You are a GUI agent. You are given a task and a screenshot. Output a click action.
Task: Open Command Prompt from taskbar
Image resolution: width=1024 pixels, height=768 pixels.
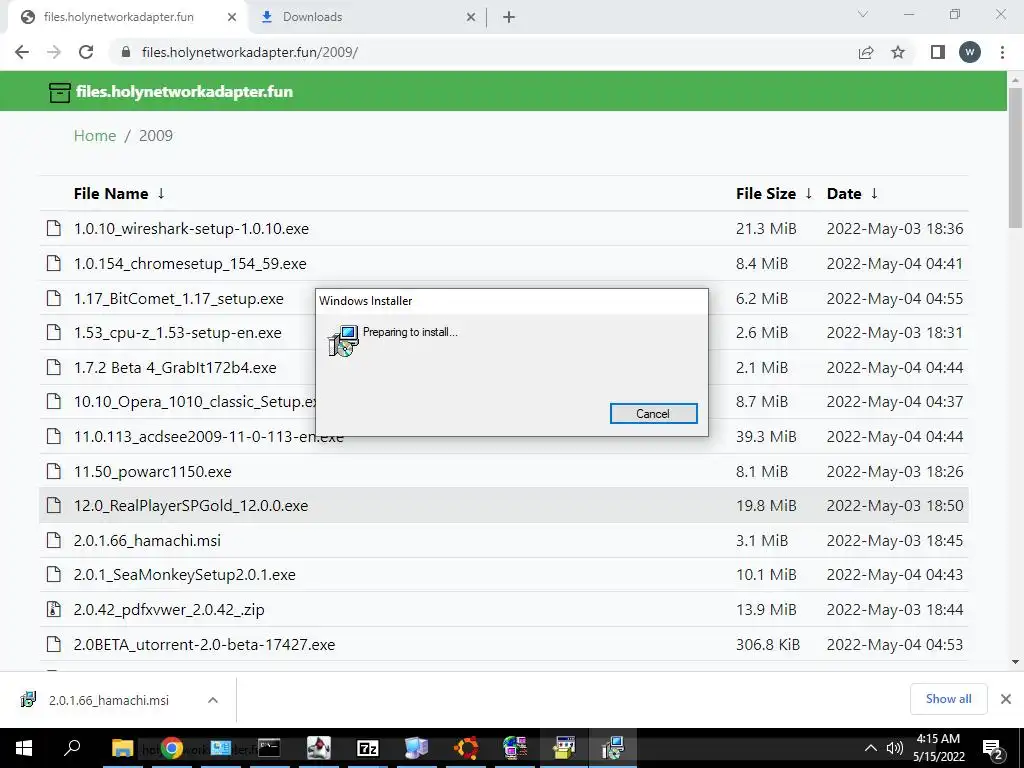coord(269,748)
